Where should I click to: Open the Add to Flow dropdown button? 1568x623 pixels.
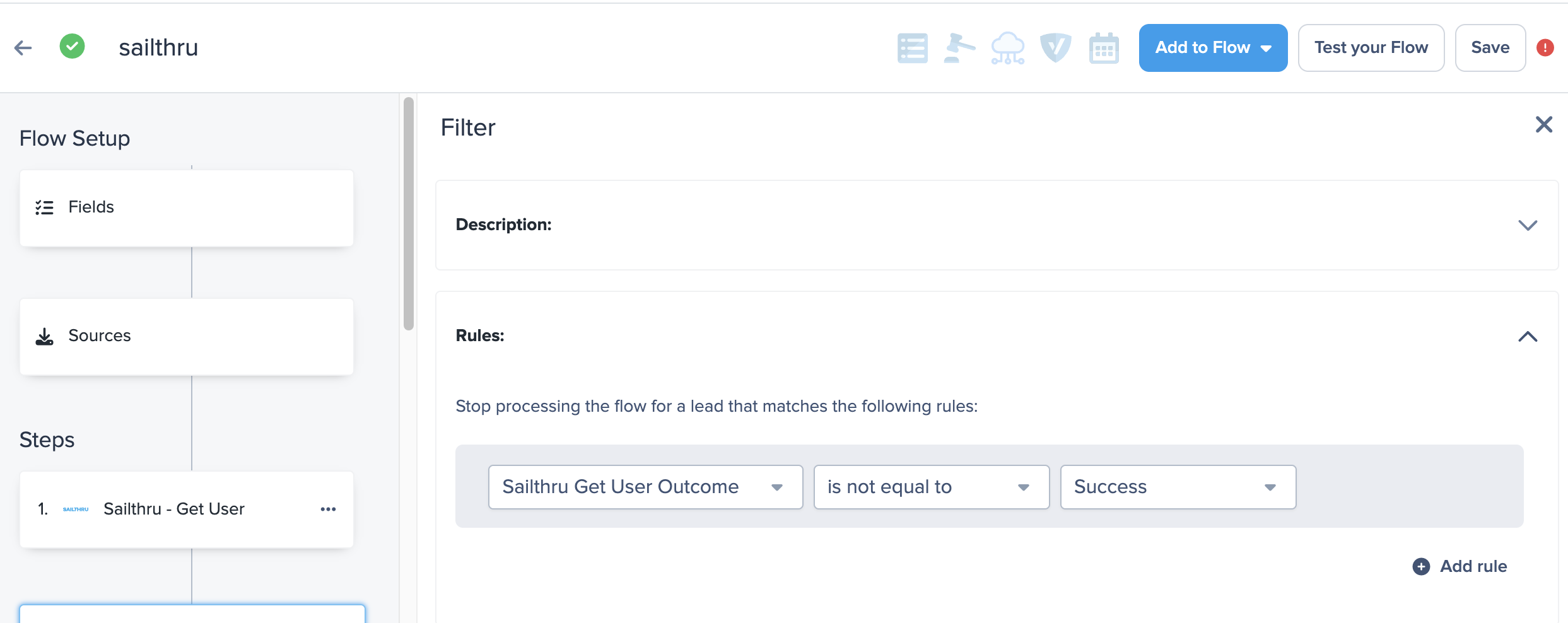1213,48
